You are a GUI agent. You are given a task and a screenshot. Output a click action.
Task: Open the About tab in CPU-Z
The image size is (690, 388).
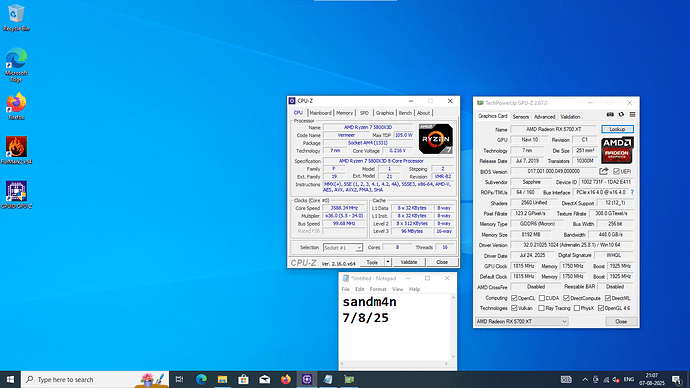click(423, 113)
